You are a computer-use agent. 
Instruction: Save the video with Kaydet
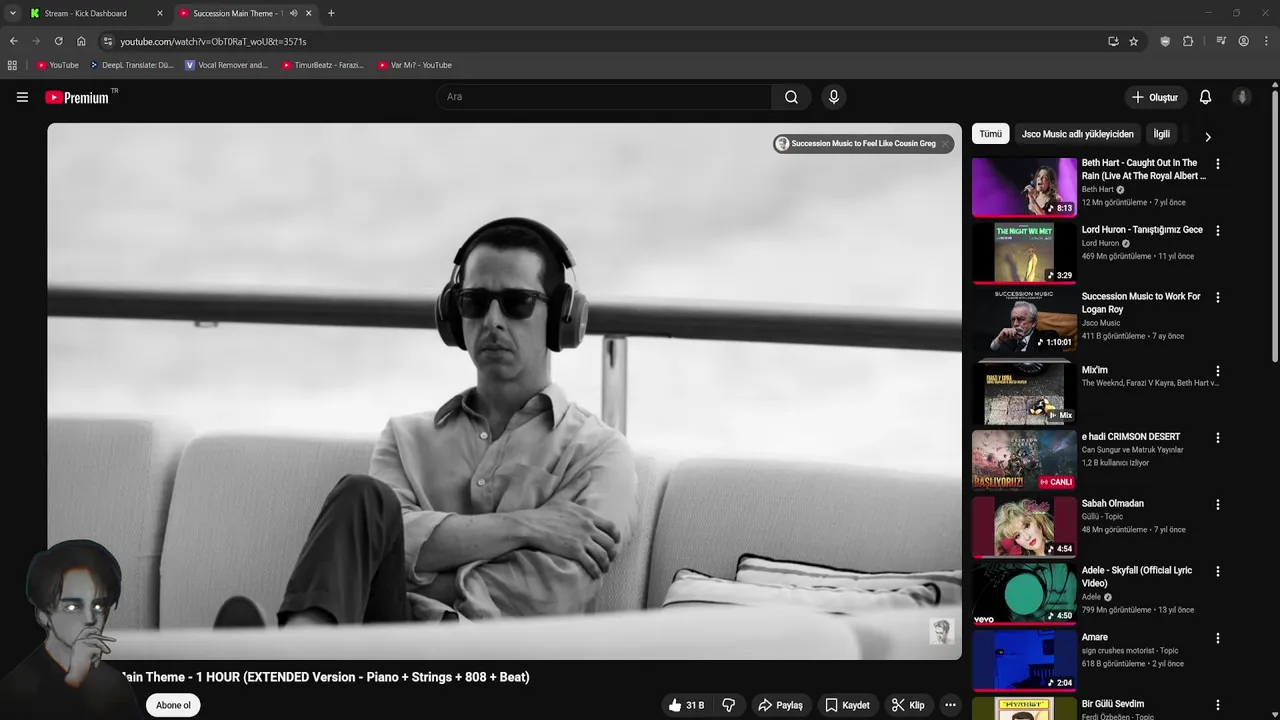(x=847, y=705)
